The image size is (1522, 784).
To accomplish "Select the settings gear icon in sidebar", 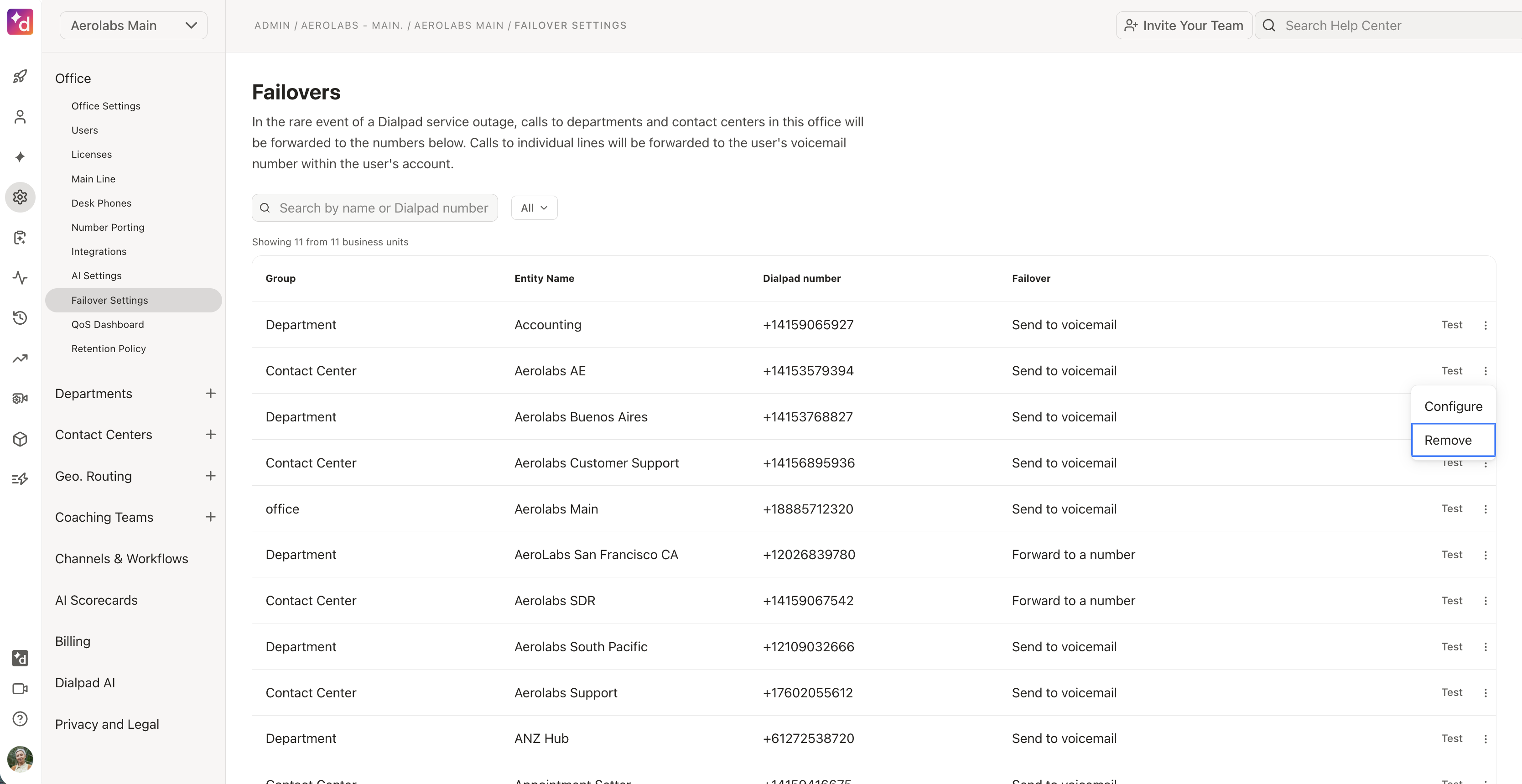I will tap(20, 197).
